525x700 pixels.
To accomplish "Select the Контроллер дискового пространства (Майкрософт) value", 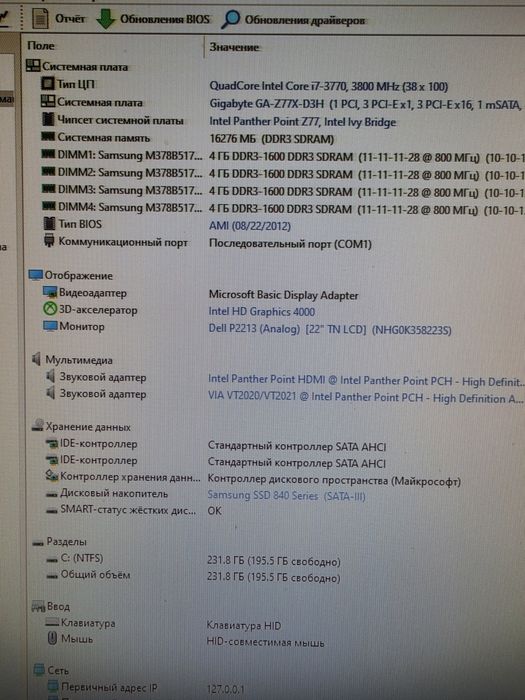I will [334, 480].
